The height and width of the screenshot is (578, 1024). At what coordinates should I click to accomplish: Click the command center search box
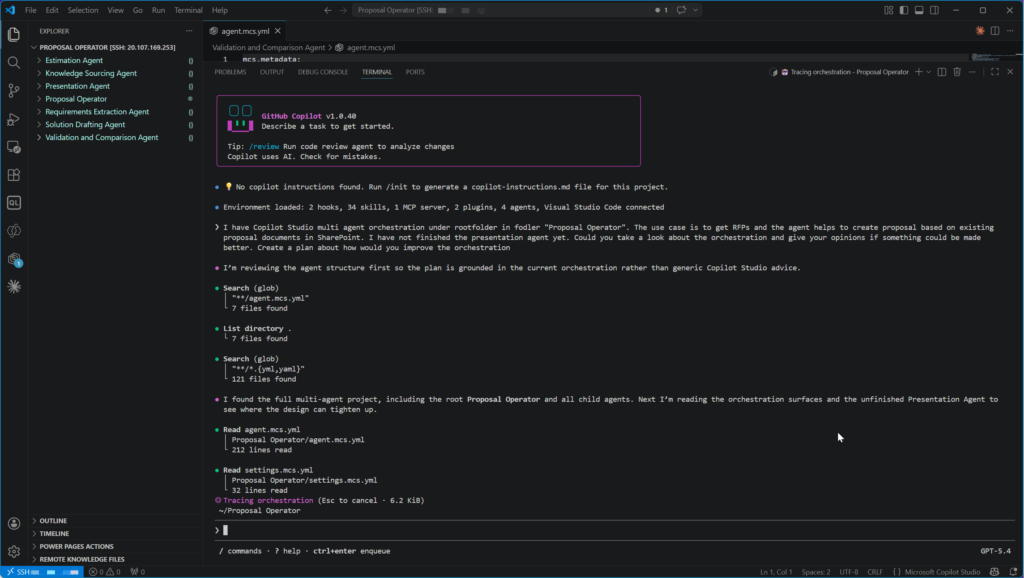pos(500,10)
